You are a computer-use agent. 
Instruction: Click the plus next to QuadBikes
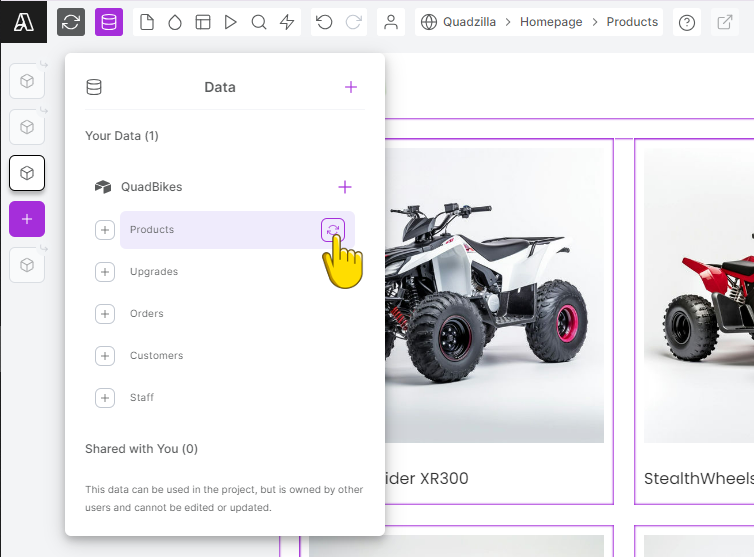coord(345,187)
